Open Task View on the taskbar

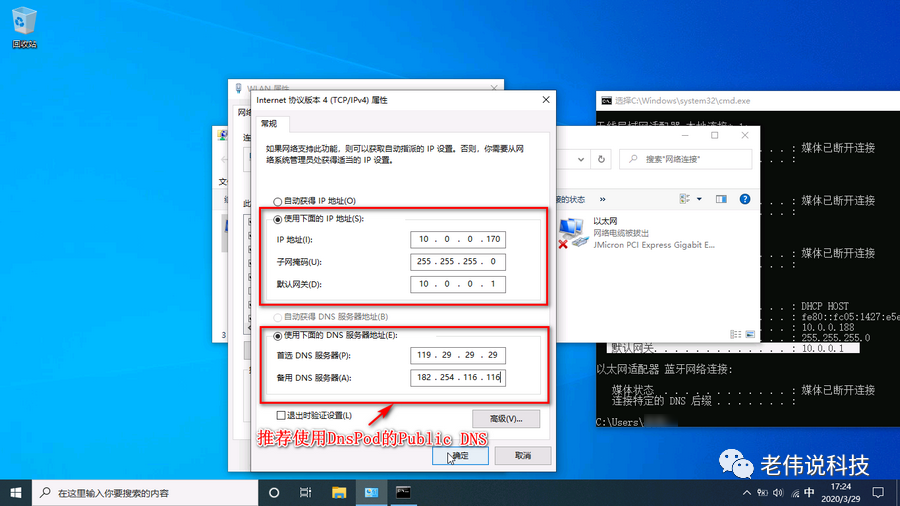305,493
